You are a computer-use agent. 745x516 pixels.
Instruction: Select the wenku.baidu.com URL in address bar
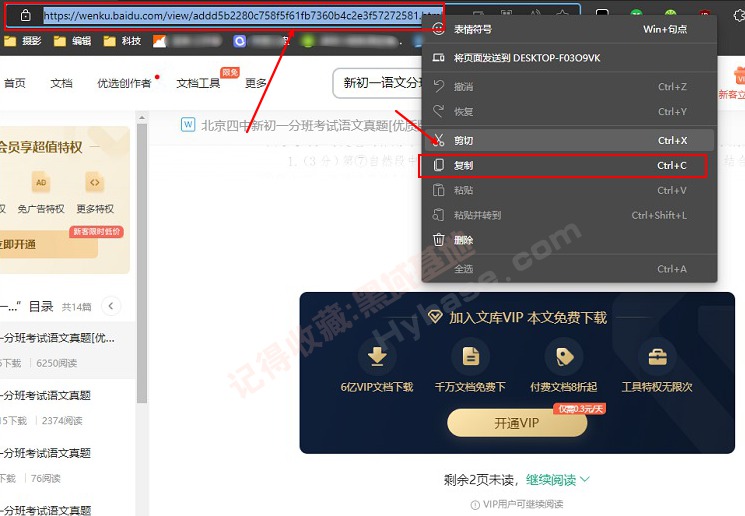tap(242, 16)
